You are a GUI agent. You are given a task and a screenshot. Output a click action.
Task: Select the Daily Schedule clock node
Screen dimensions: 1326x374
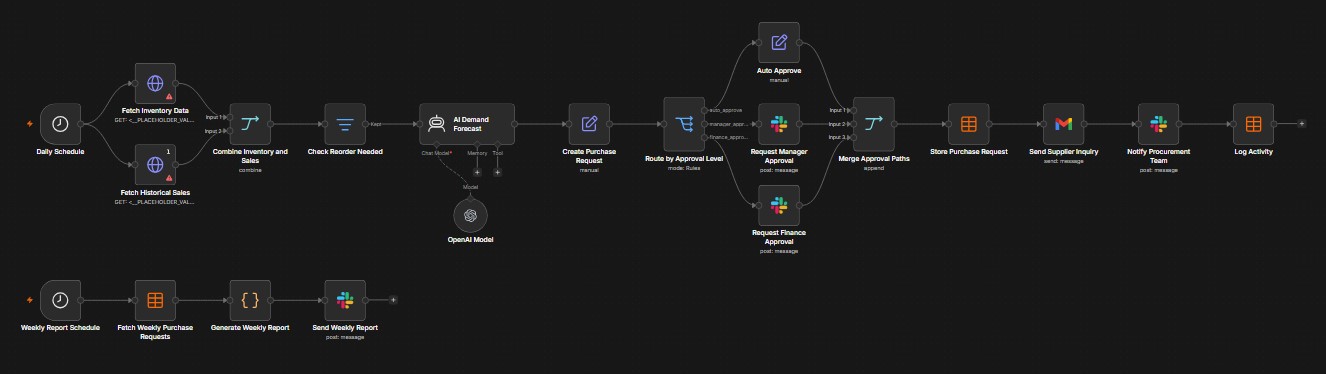tap(60, 124)
